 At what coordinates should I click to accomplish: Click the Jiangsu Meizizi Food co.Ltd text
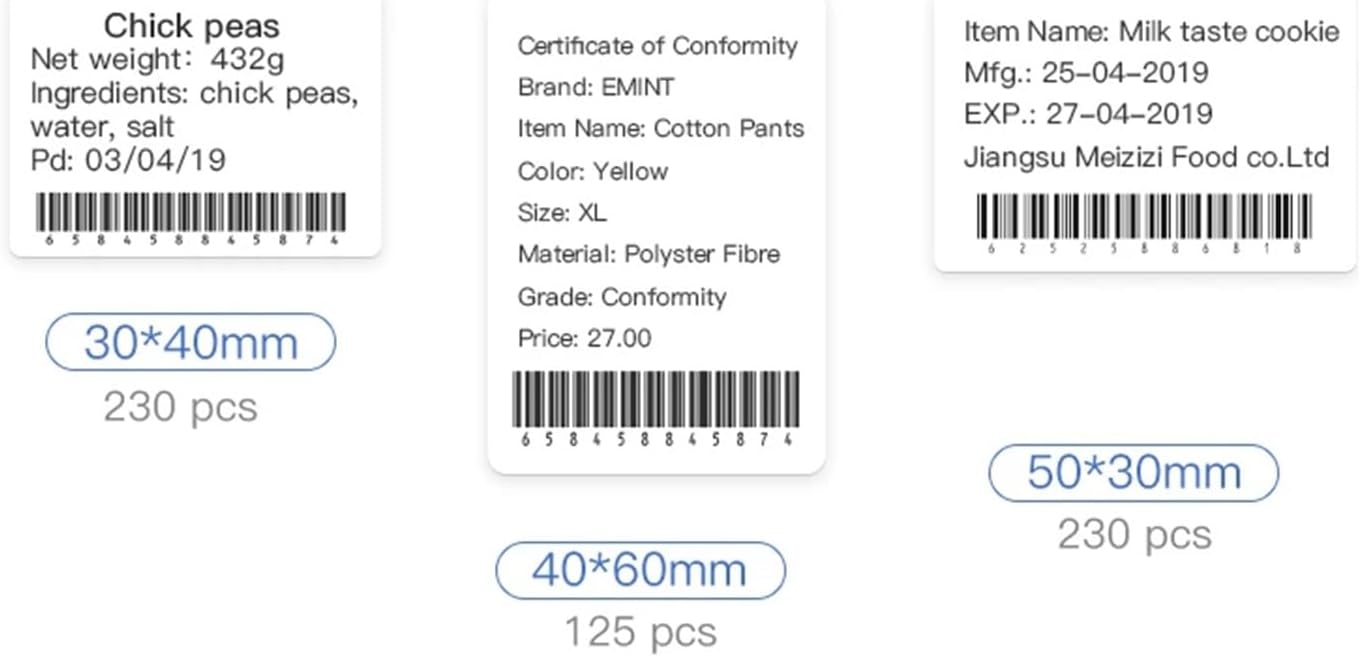(x=1146, y=157)
